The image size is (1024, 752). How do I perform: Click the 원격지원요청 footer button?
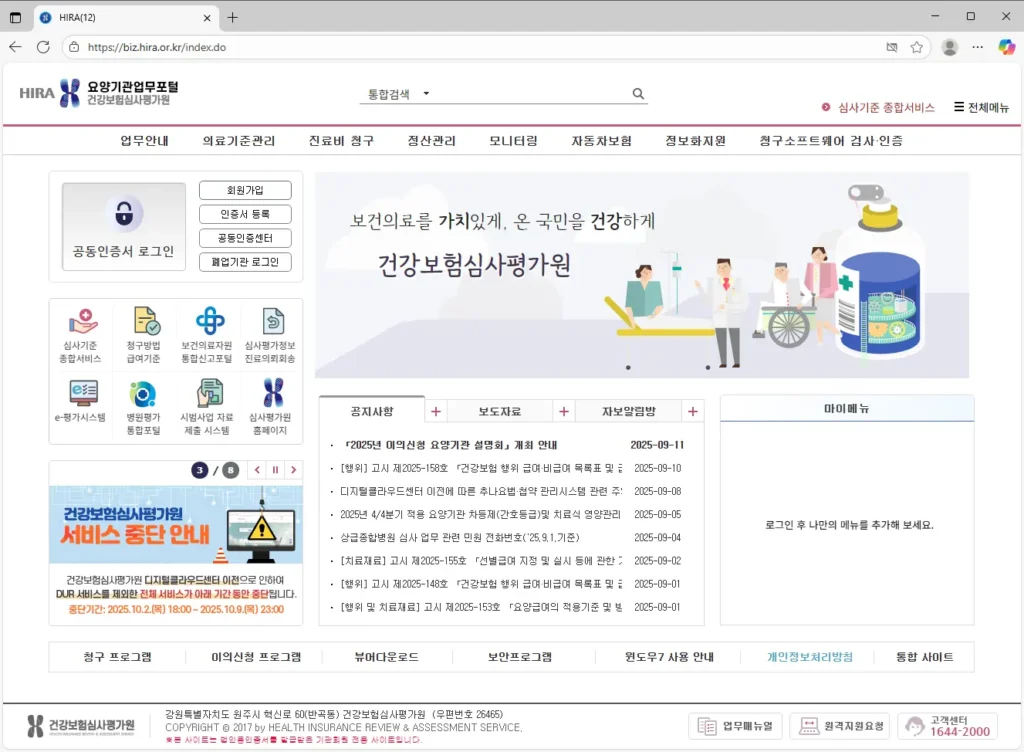point(842,726)
